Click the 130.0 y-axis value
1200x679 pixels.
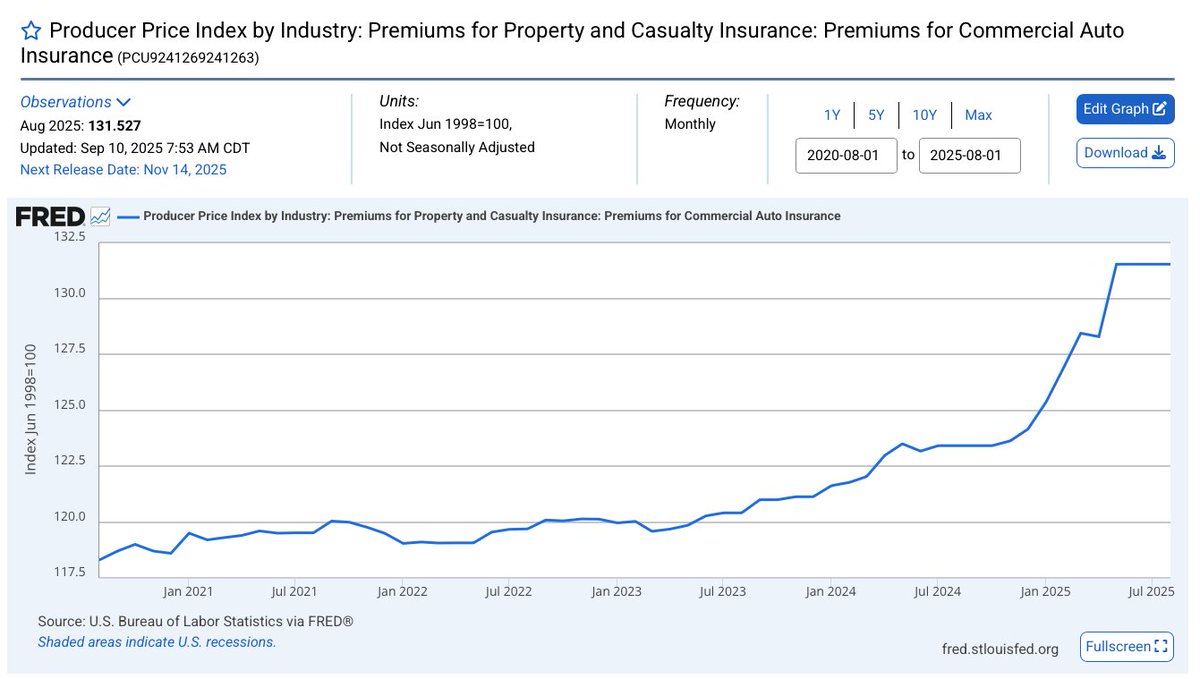(x=68, y=294)
